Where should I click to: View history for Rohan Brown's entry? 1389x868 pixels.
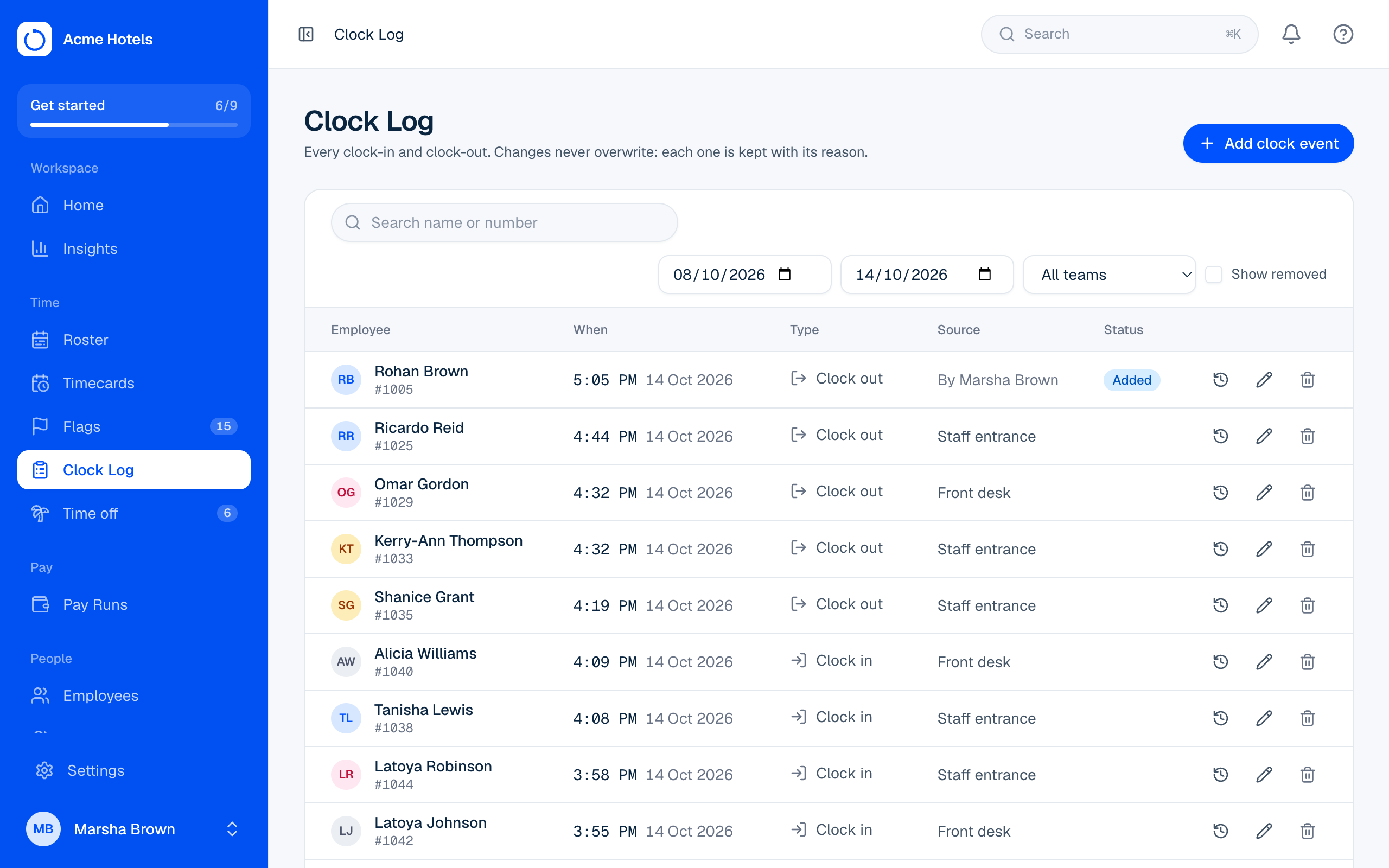(1220, 379)
